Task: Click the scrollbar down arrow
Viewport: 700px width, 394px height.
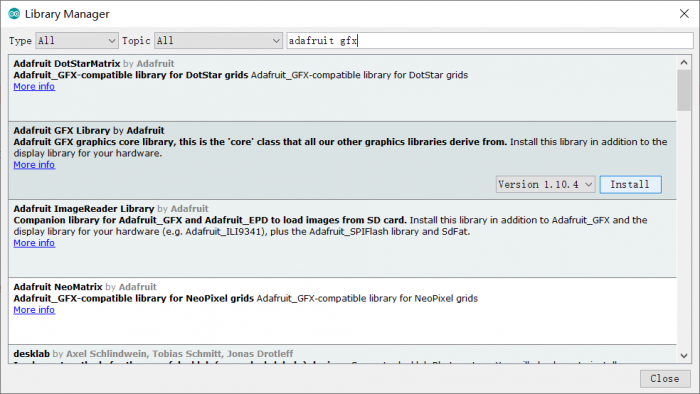Action: coord(683,356)
